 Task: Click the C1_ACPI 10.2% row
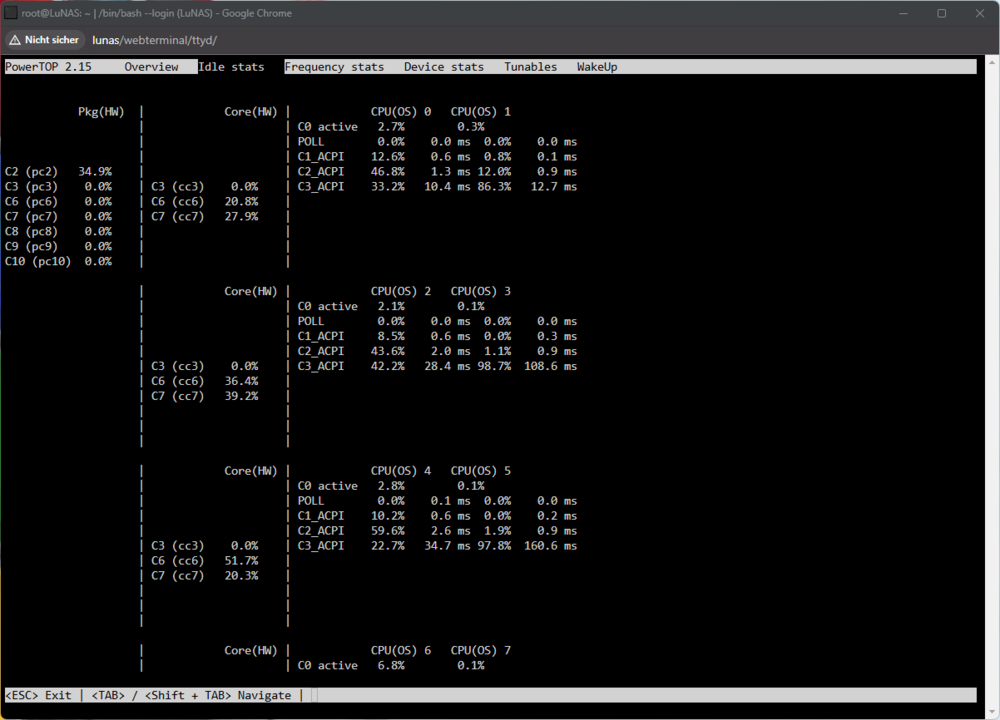pyautogui.click(x=437, y=517)
